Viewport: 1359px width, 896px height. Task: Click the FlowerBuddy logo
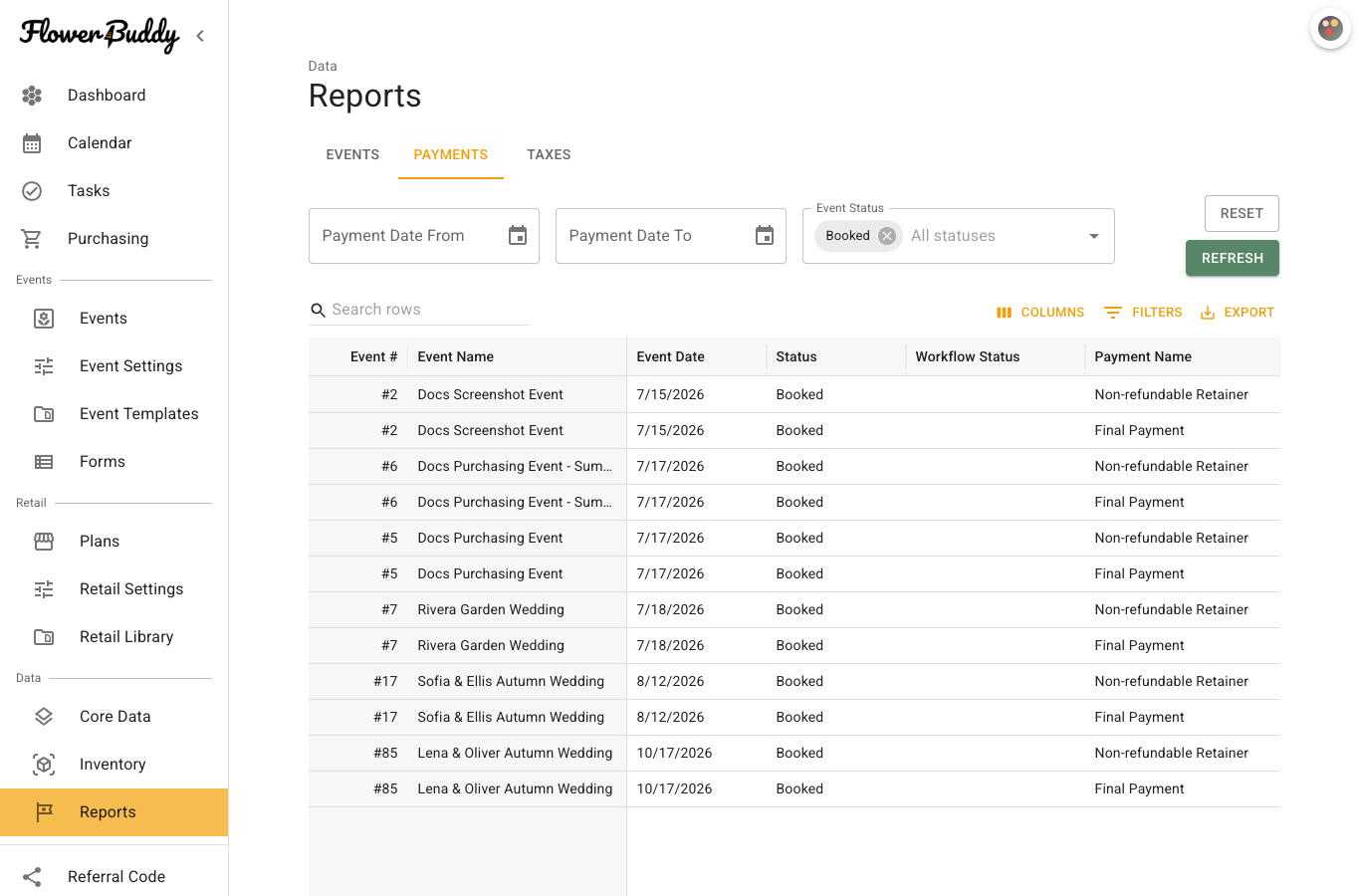point(100,35)
